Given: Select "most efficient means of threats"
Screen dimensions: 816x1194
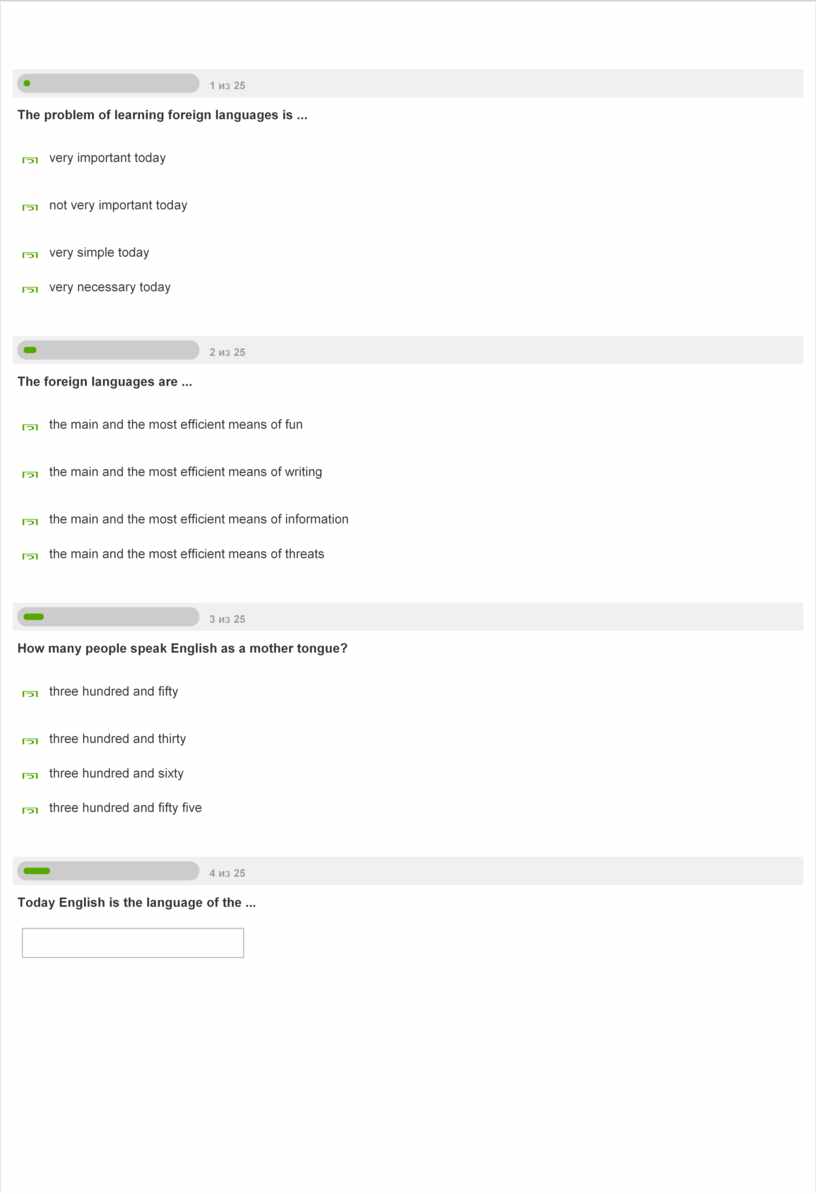Looking at the screenshot, I should tap(30, 555).
